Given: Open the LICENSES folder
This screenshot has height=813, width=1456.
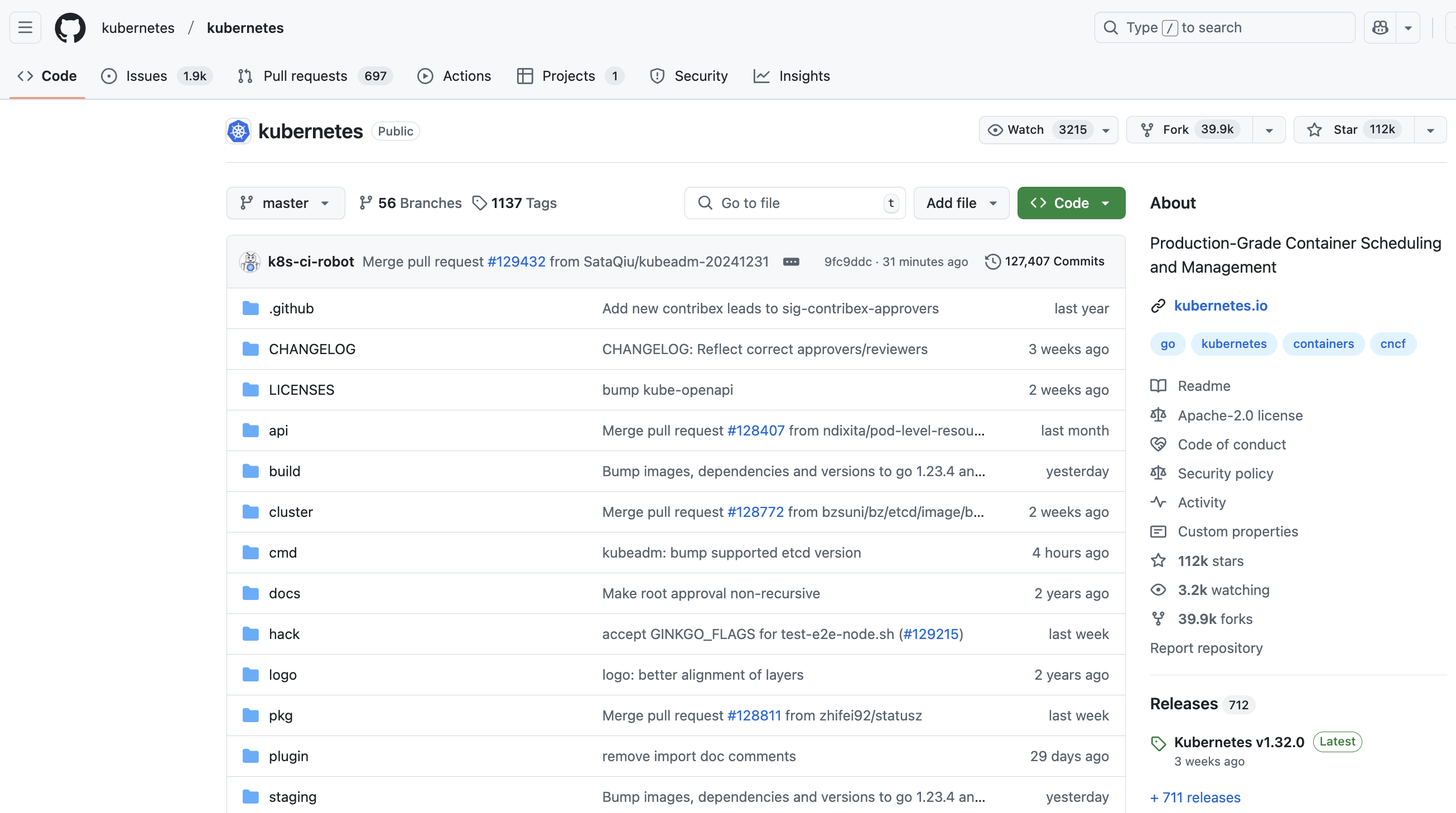Looking at the screenshot, I should tap(301, 390).
